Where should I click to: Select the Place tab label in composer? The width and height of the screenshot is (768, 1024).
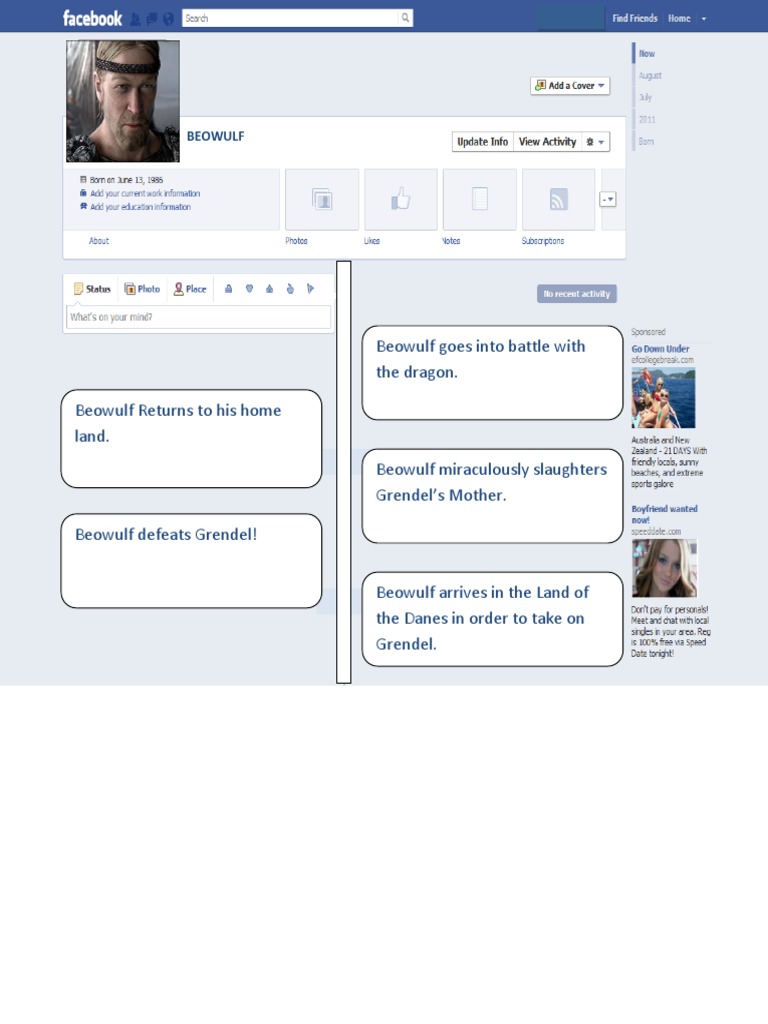click(x=196, y=289)
